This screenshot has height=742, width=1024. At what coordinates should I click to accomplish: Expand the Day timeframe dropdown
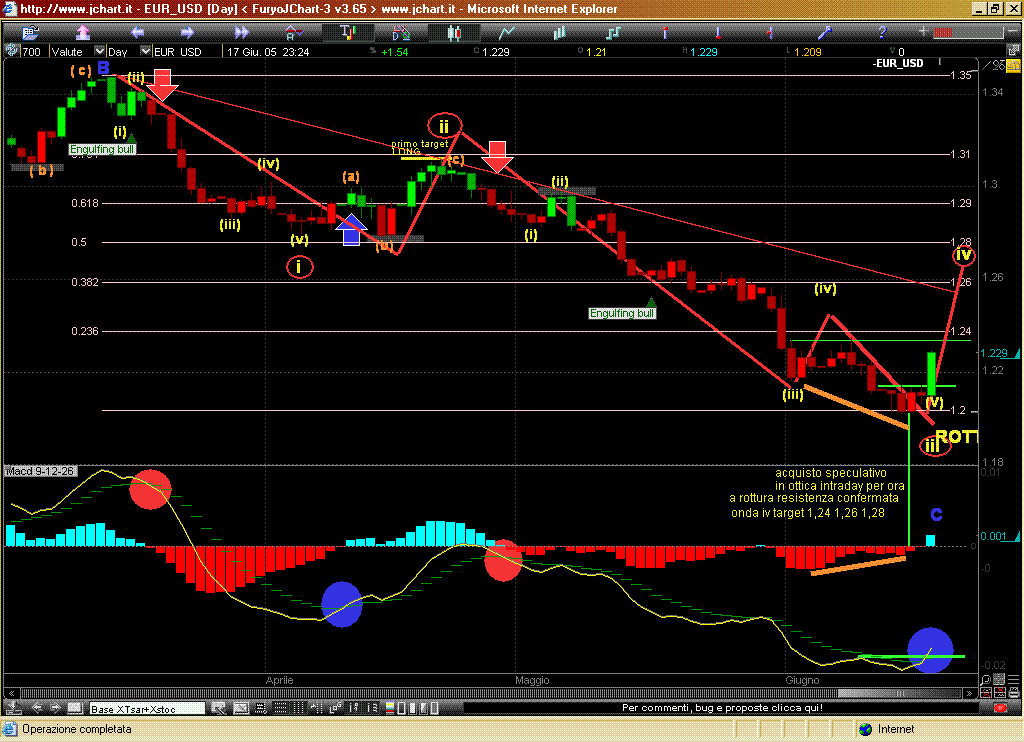click(146, 51)
